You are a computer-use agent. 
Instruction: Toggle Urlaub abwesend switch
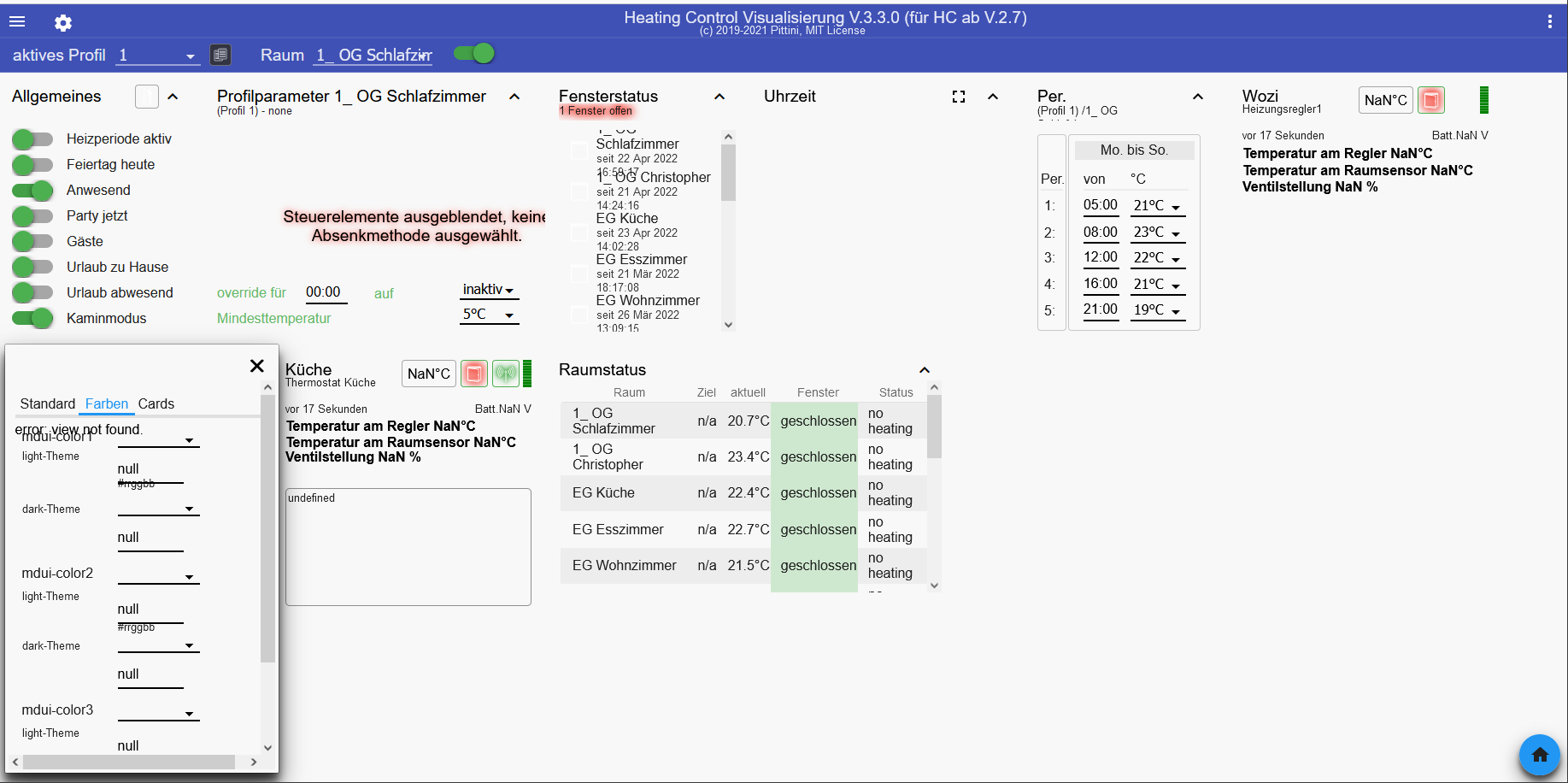[x=32, y=293]
